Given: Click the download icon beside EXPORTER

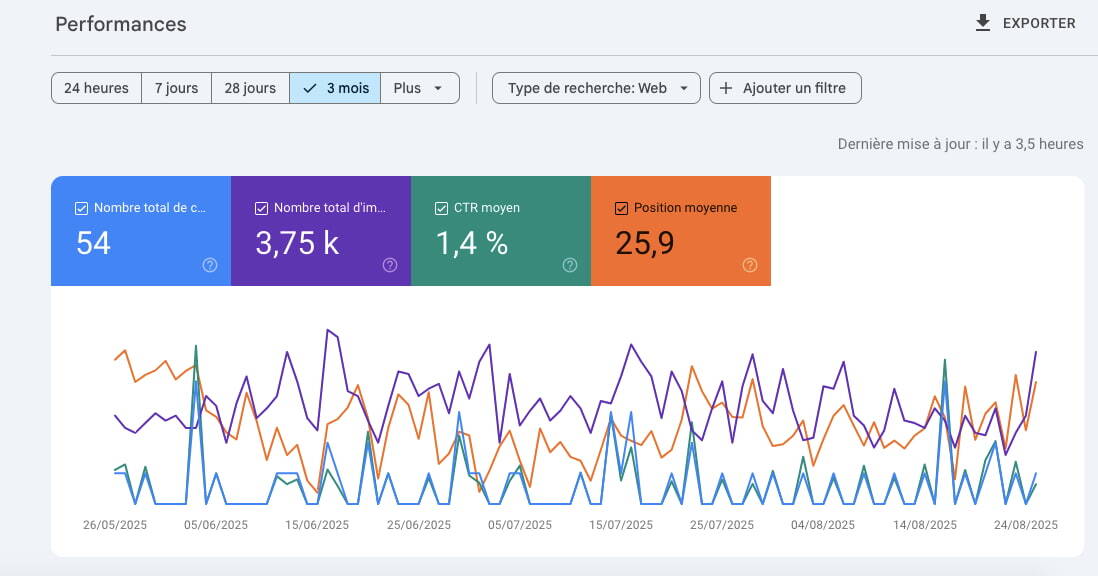Looking at the screenshot, I should tap(981, 22).
